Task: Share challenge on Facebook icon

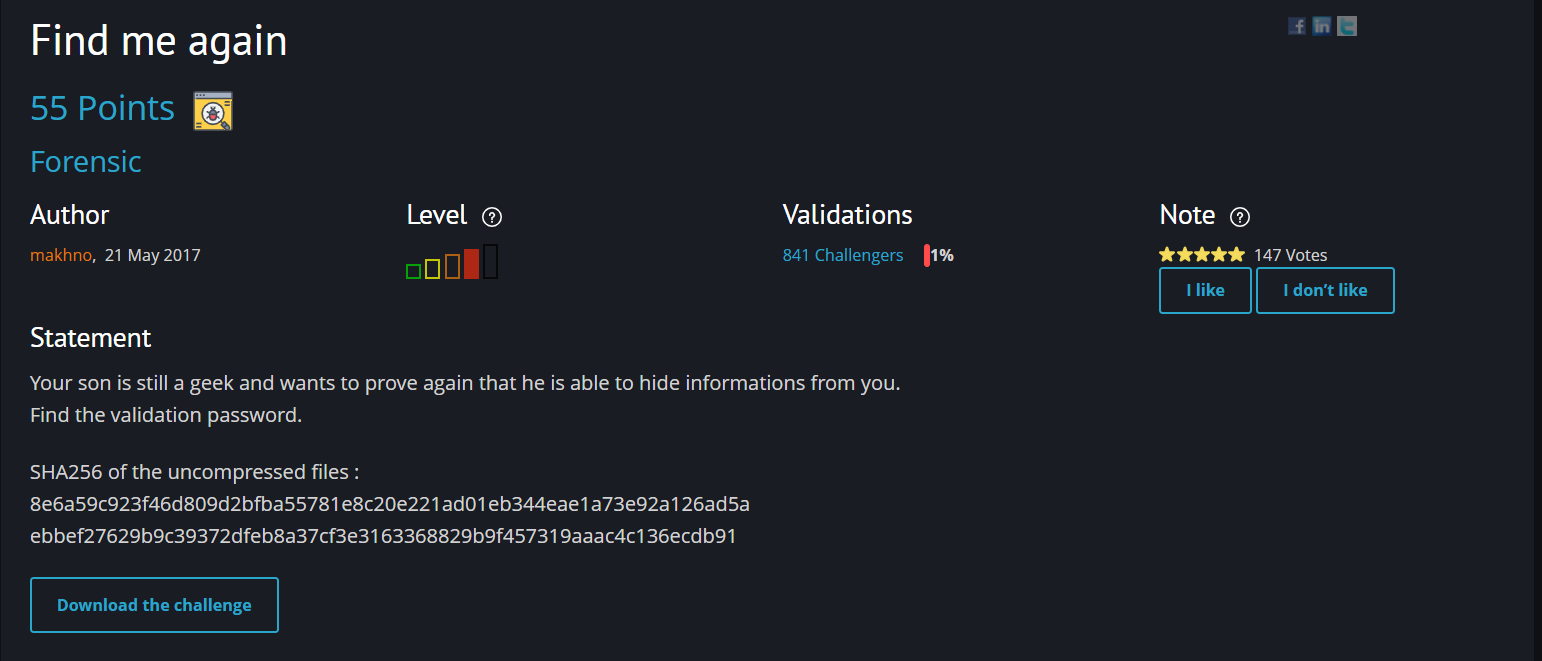Action: point(1297,26)
